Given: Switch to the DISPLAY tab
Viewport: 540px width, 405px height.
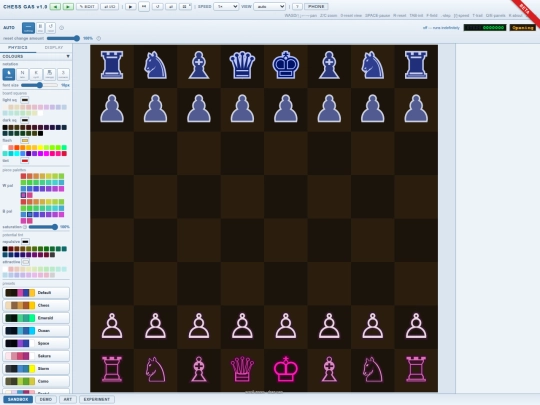Looking at the screenshot, I should coord(54,48).
